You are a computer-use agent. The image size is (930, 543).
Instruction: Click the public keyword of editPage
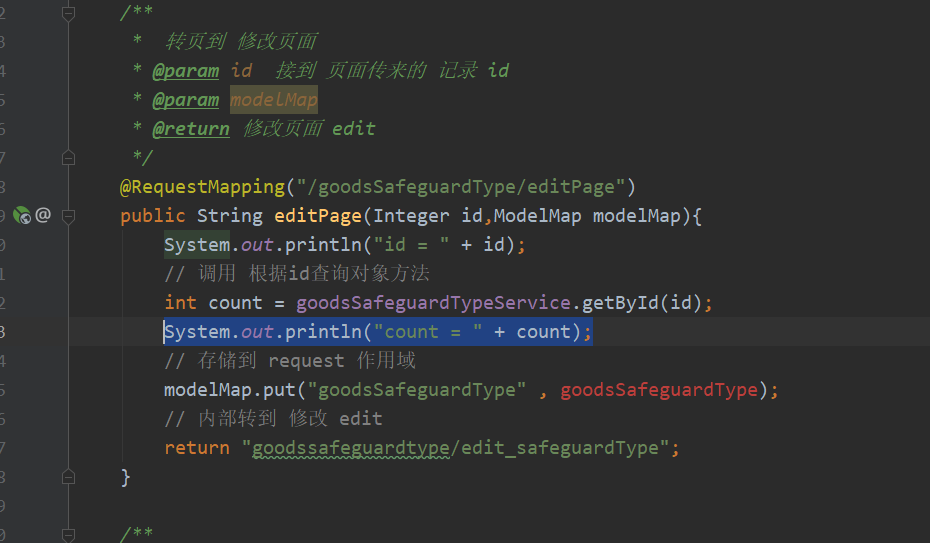click(153, 216)
